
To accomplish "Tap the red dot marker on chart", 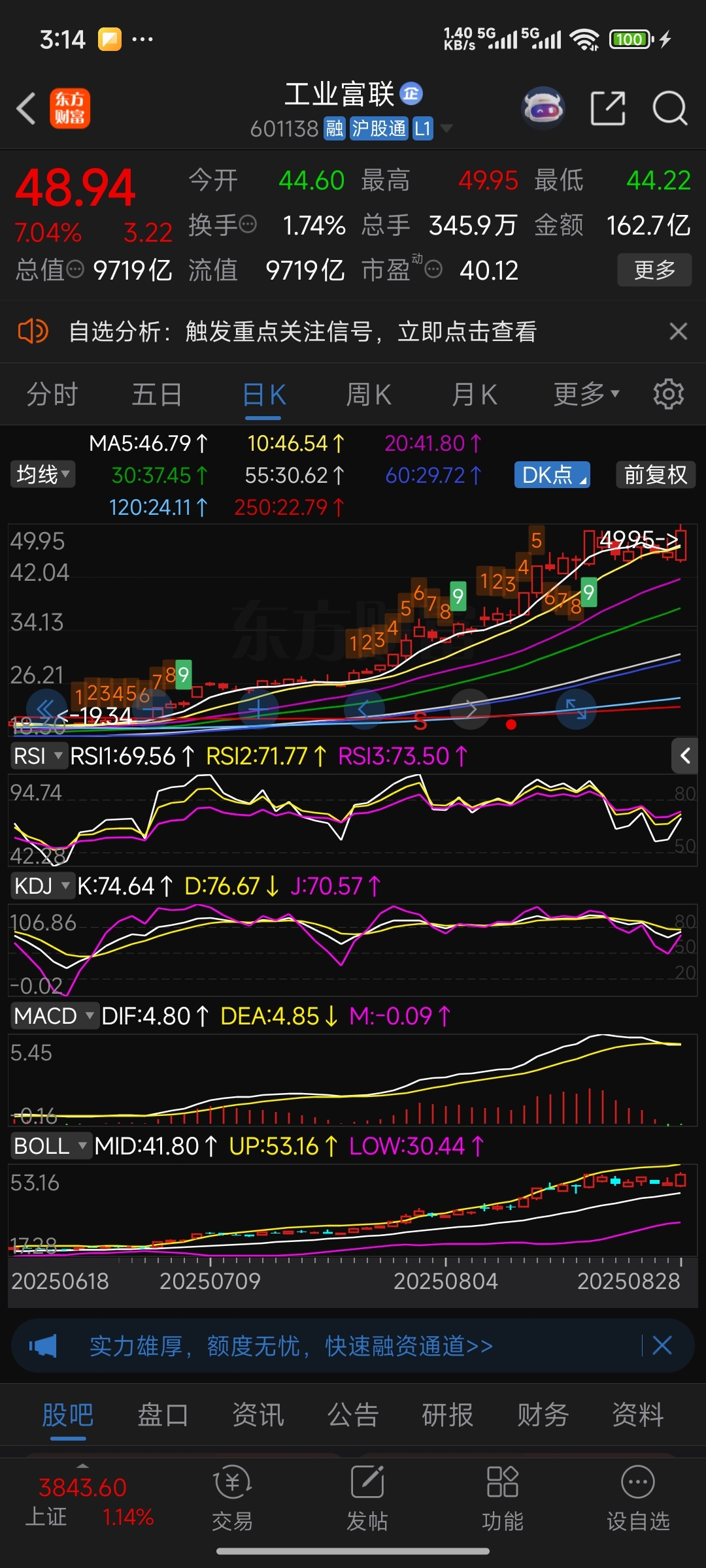I will pos(511,724).
